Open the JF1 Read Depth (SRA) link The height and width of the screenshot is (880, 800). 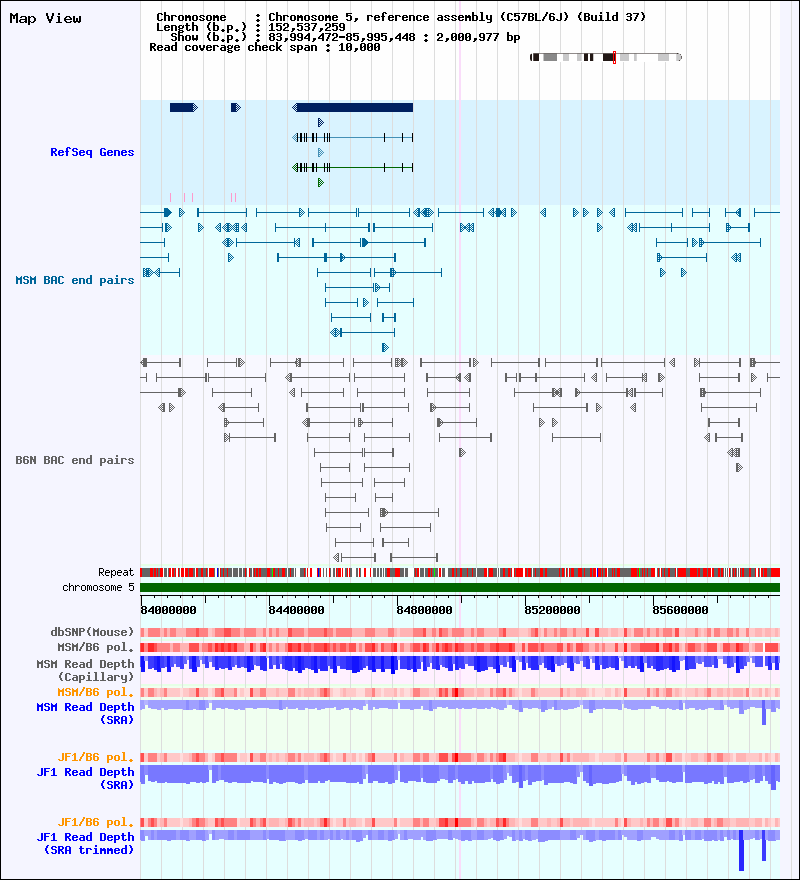point(85,778)
